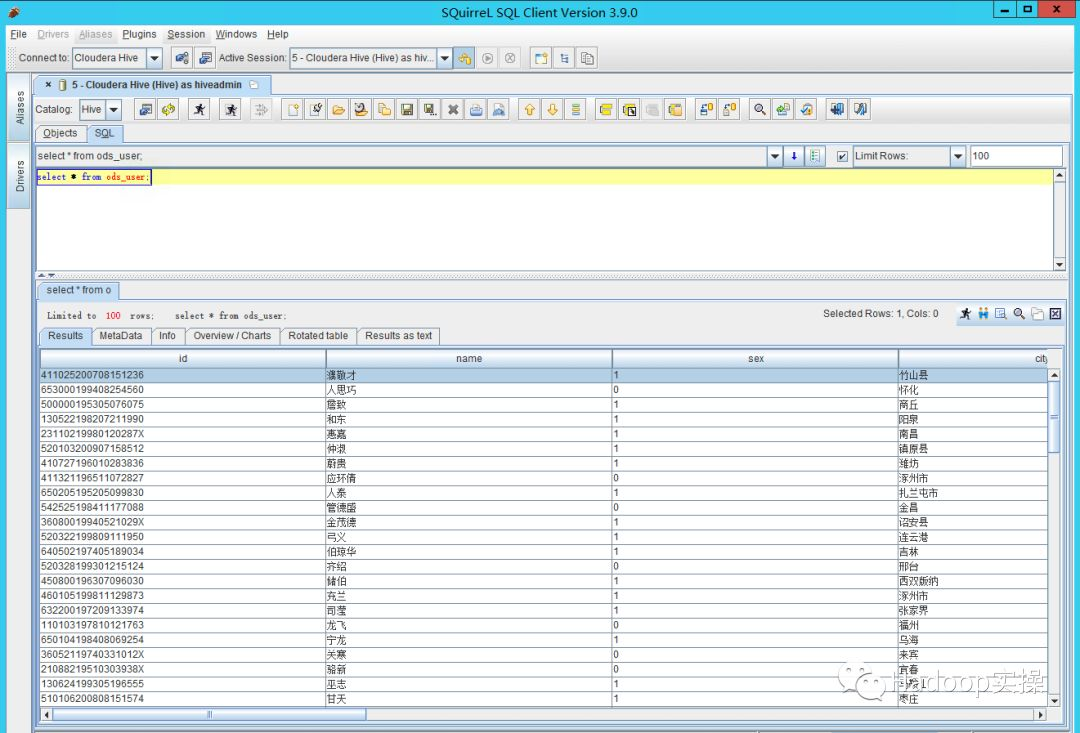Select cell 653000199408254560

tap(183, 390)
